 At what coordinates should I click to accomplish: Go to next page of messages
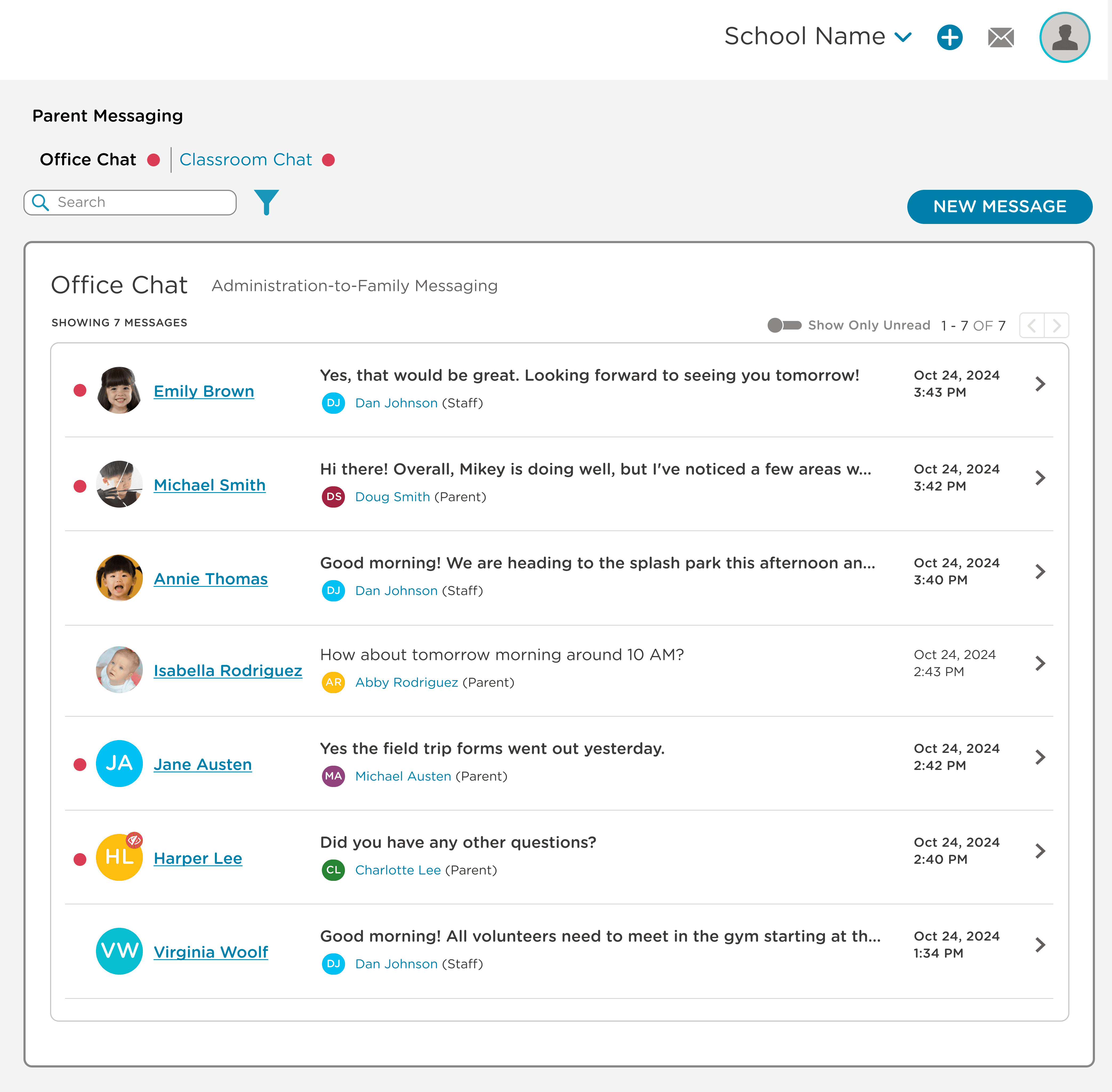(1056, 326)
